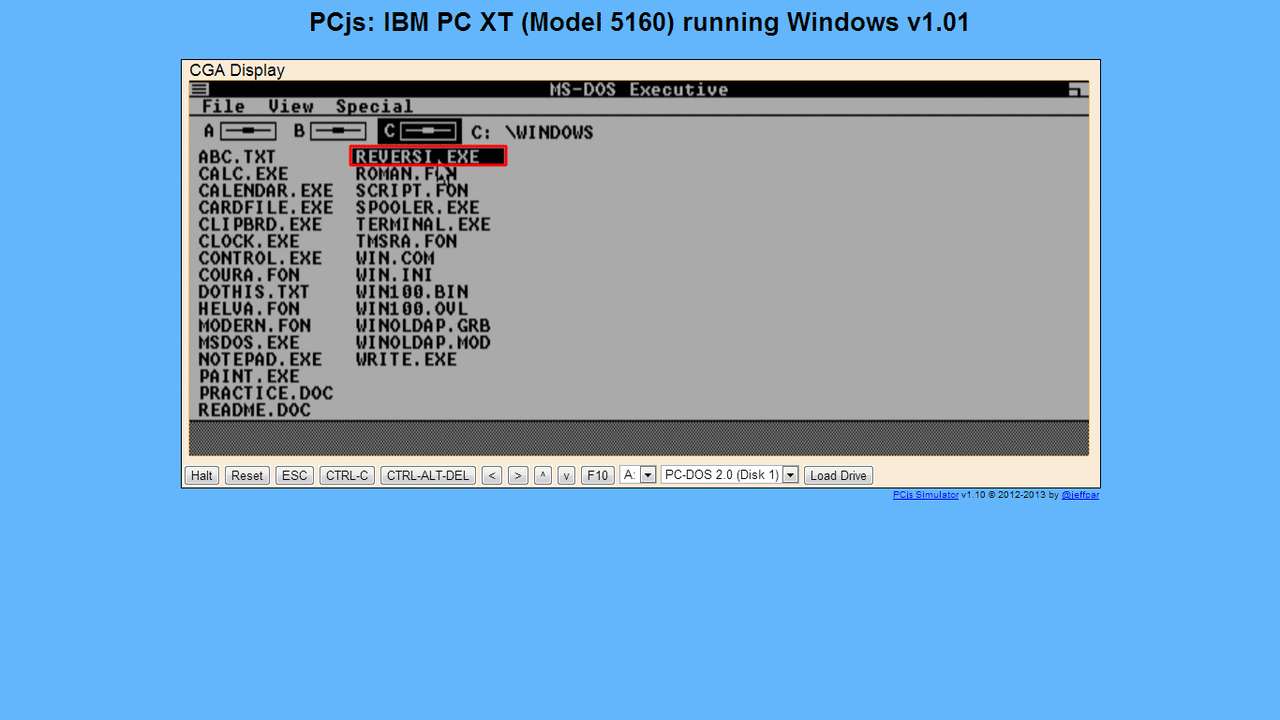Open the PC-DOS 2.0 (Disk 1) dropdown
The image size is (1280, 720).
(730, 475)
